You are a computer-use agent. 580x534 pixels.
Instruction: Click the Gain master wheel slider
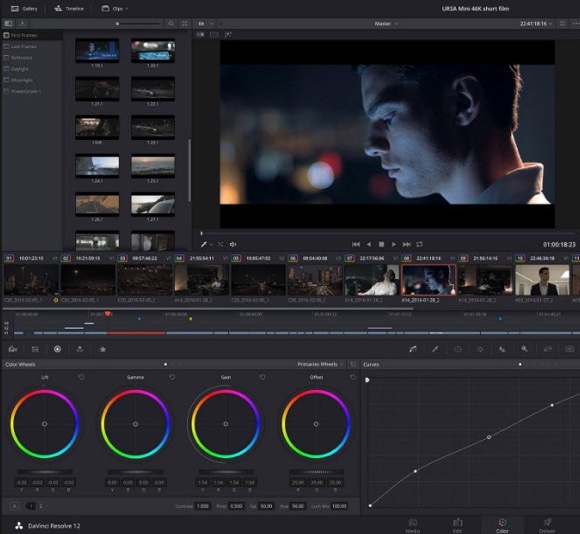click(x=226, y=472)
